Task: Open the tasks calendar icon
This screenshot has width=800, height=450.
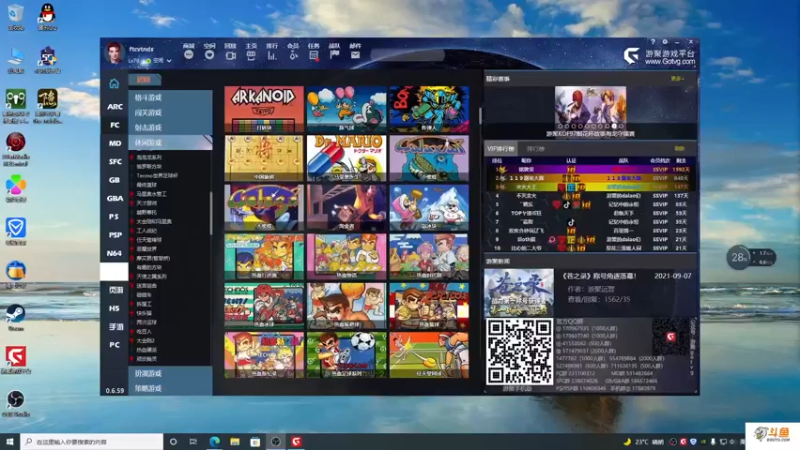Action: tap(314, 55)
